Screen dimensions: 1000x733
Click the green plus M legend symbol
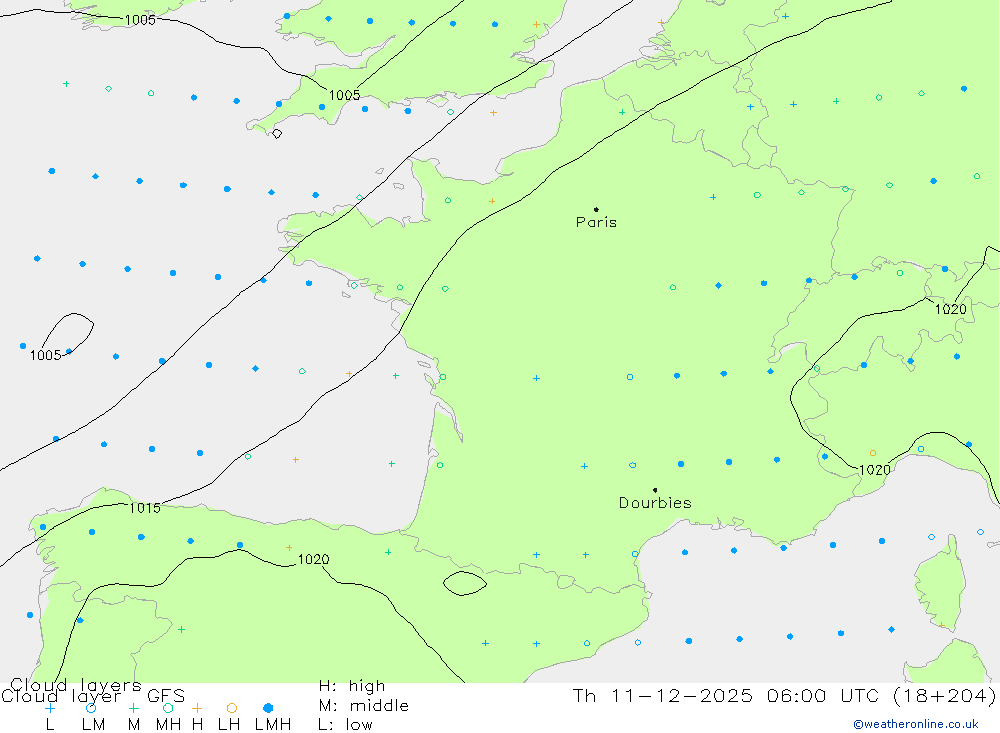(133, 708)
